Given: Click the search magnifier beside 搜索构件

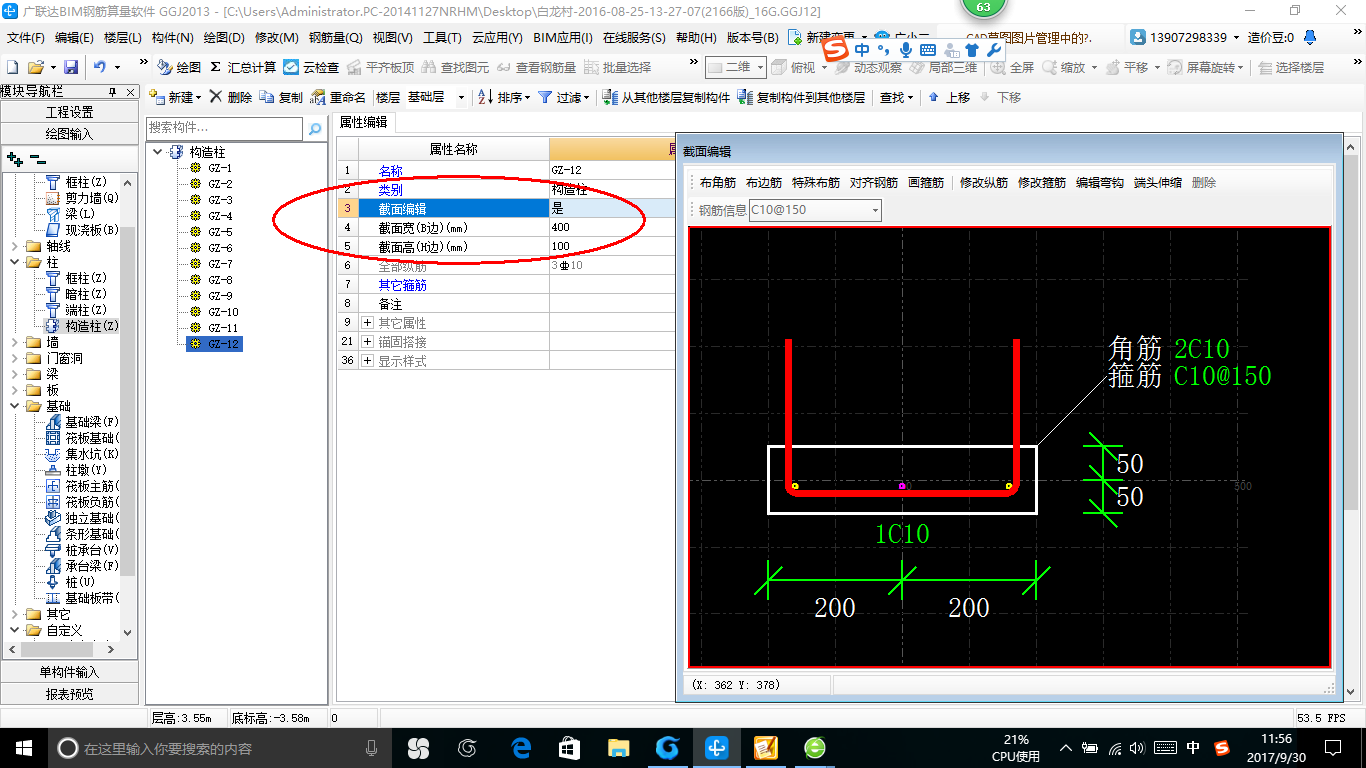Looking at the screenshot, I should pos(314,129).
